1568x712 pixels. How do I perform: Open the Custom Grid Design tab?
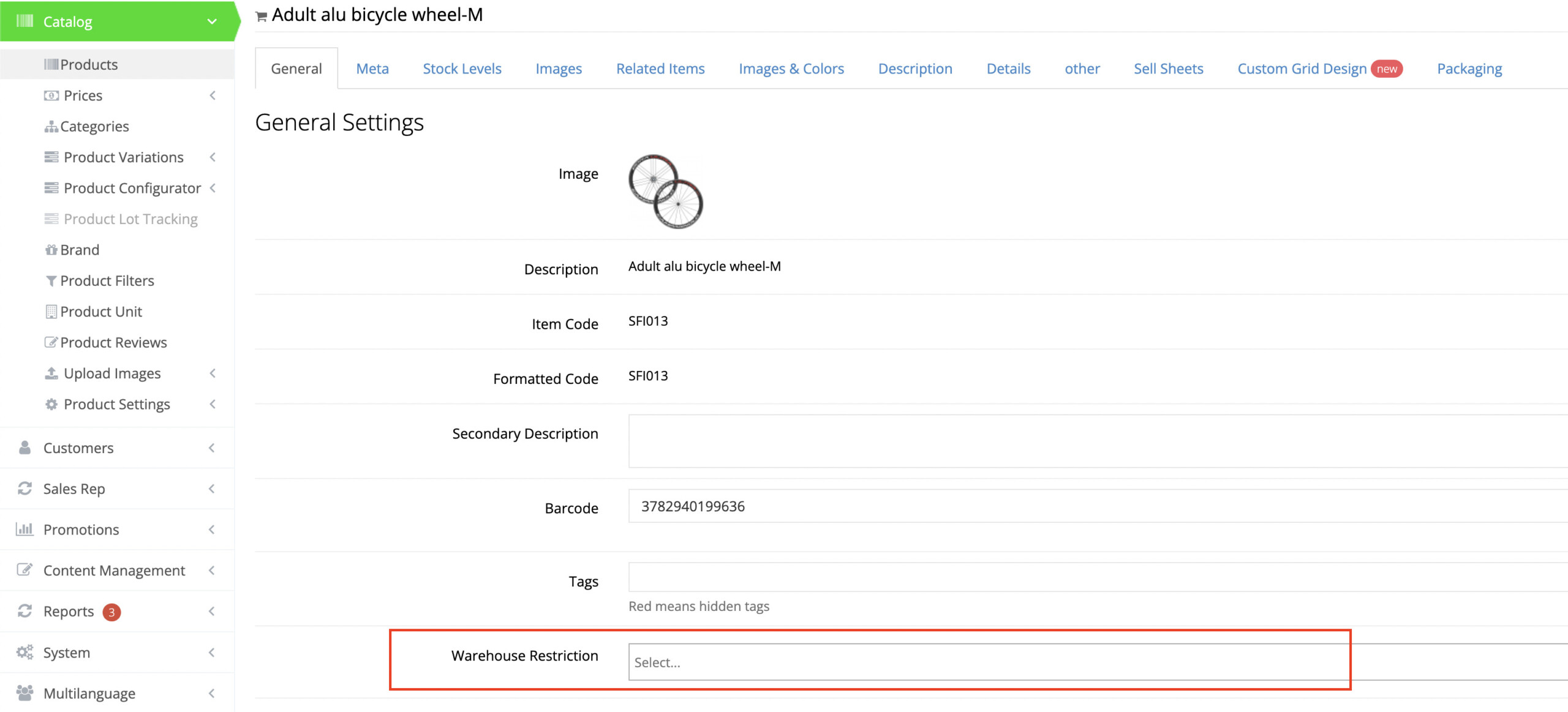tap(1302, 69)
